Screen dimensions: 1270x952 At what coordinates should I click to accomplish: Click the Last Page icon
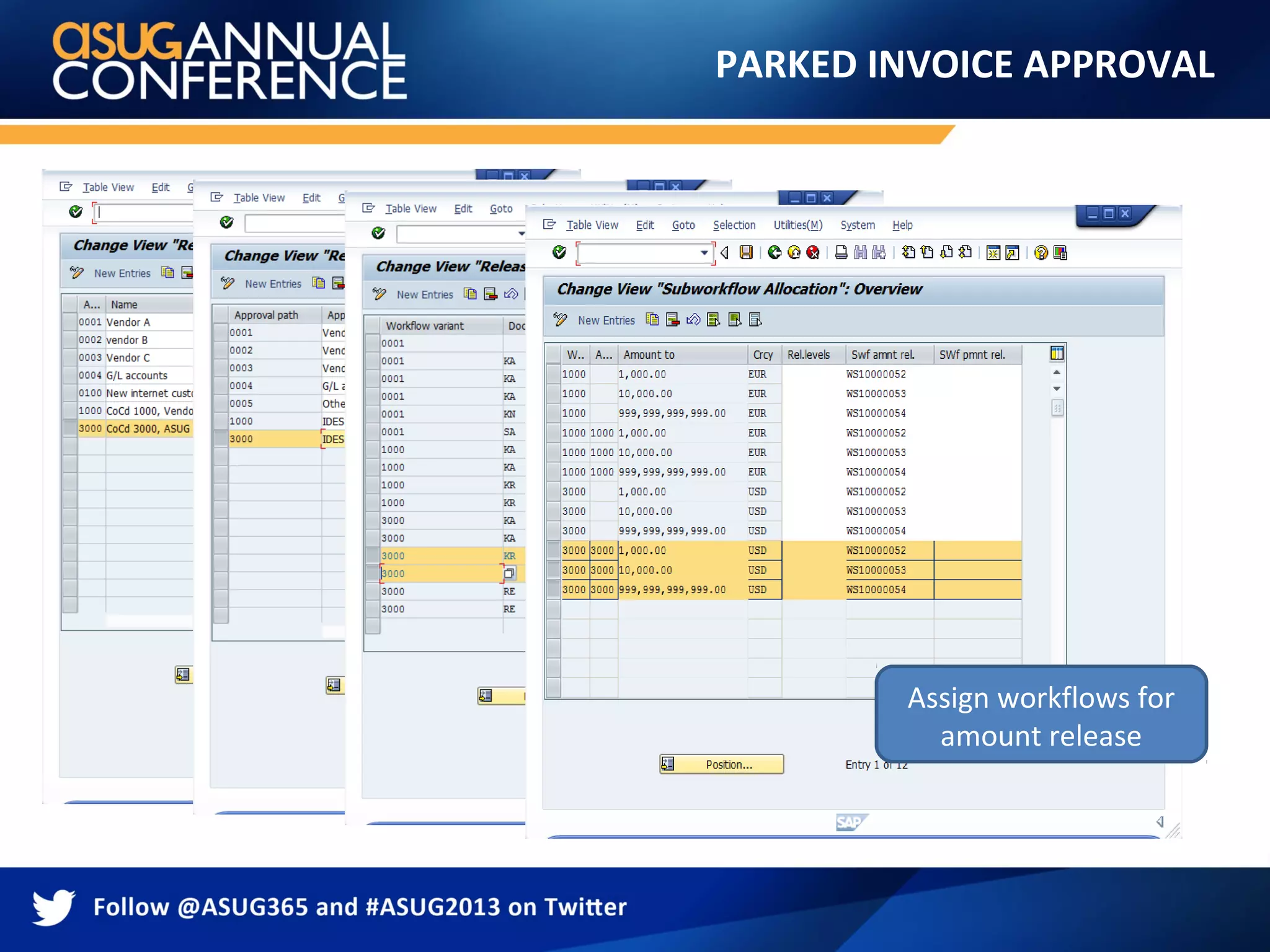(x=966, y=252)
